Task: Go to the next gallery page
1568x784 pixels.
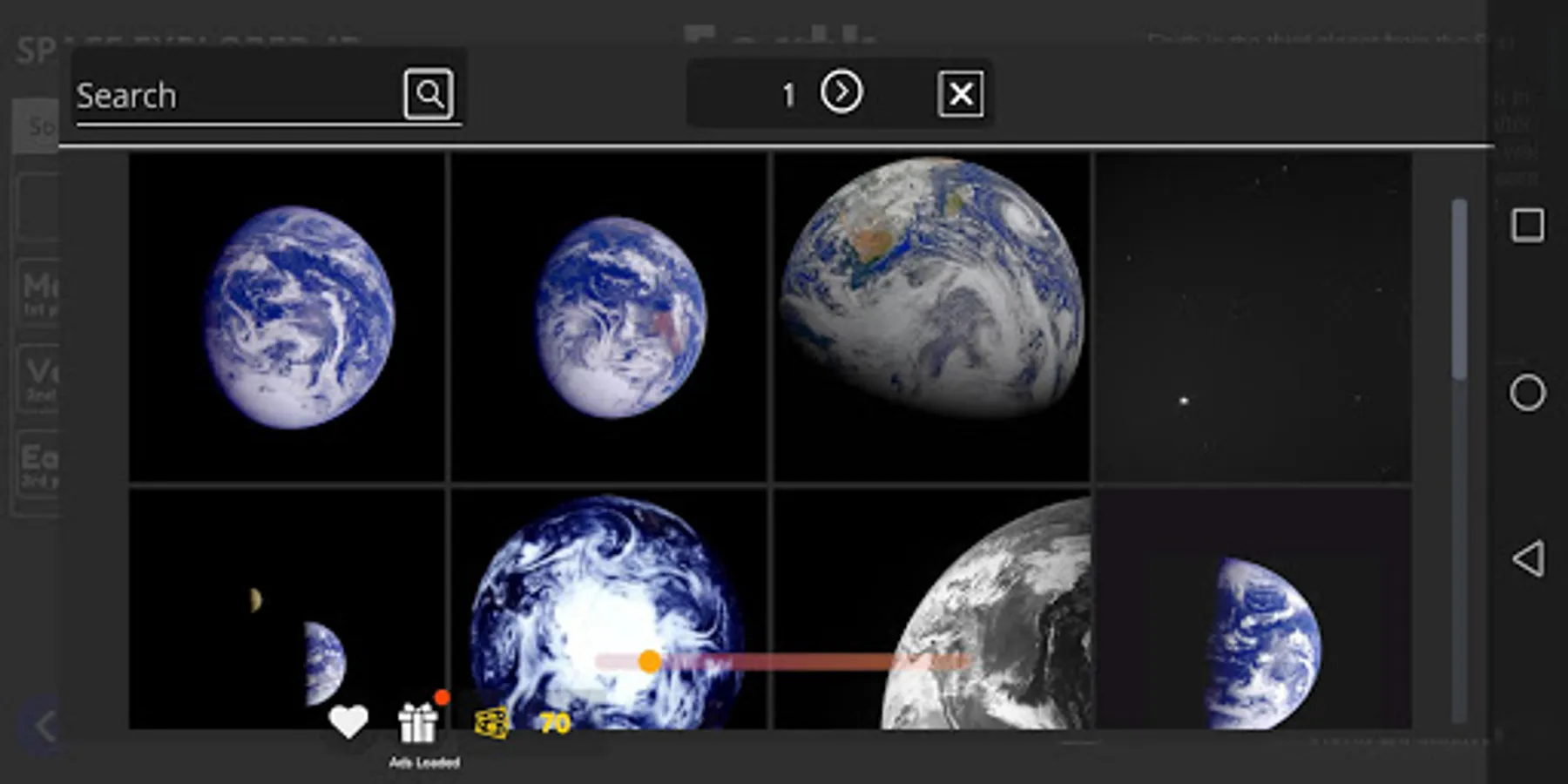Action: pos(841,92)
